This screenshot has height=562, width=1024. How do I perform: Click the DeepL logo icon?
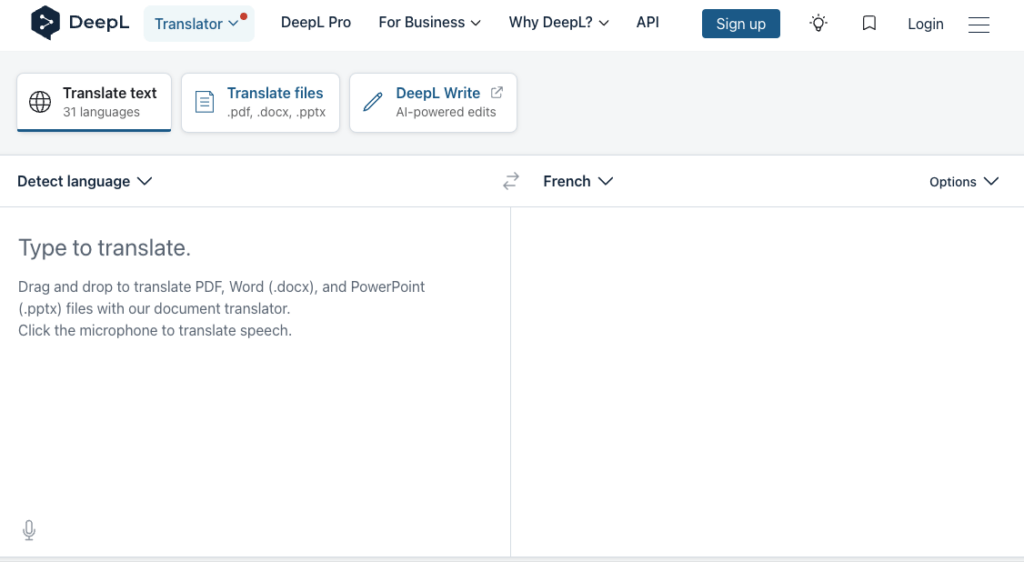45,23
